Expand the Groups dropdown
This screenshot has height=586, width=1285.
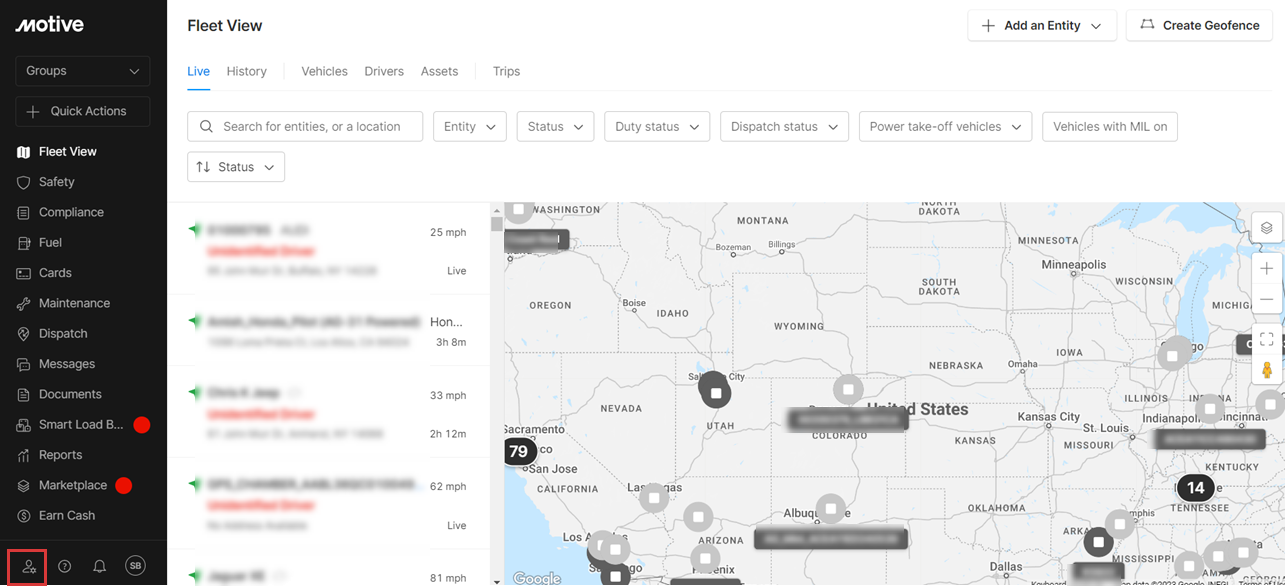tap(83, 71)
